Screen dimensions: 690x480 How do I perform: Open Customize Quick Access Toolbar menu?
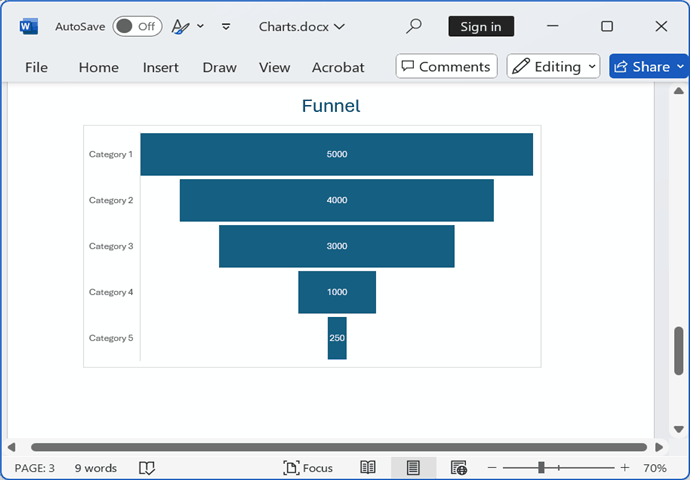tap(226, 27)
